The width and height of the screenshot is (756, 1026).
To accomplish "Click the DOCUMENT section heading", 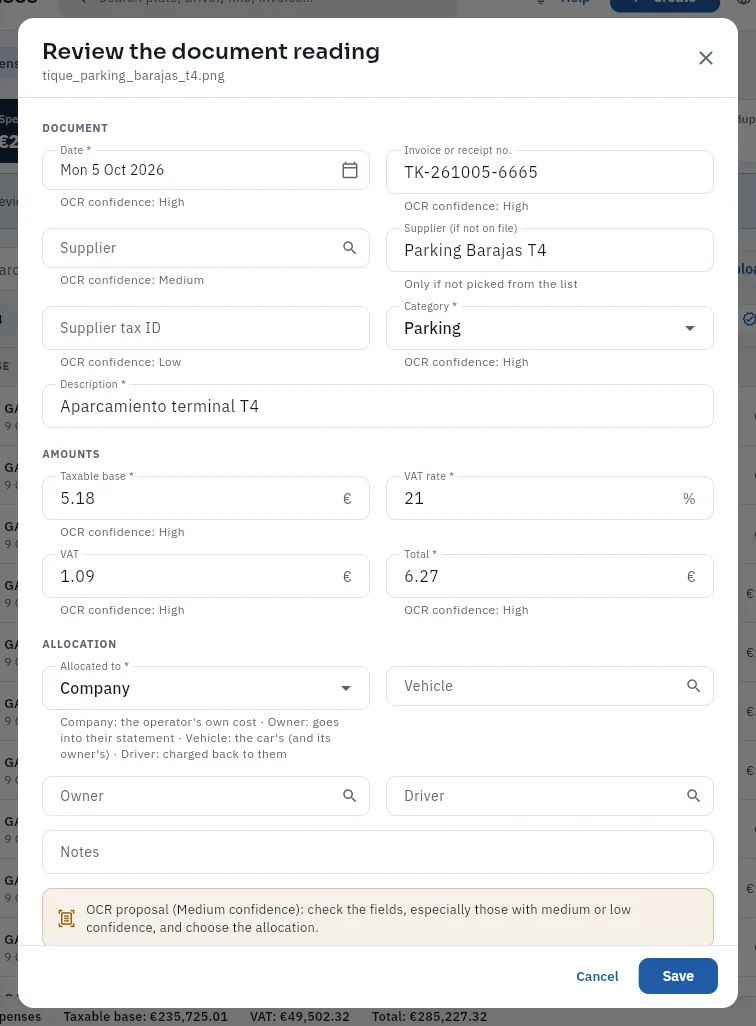I will click(x=75, y=128).
